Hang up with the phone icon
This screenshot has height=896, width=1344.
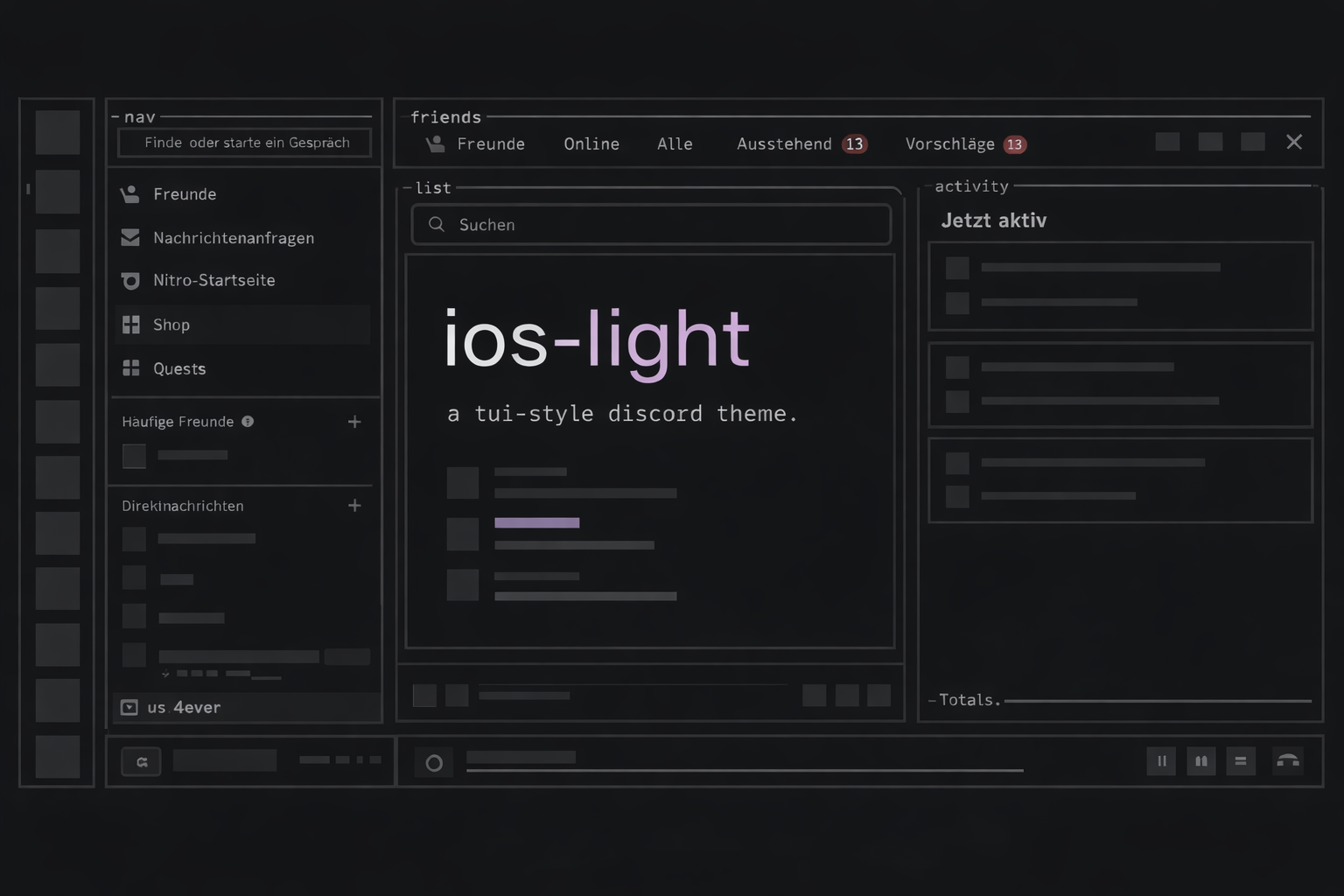coord(1288,761)
